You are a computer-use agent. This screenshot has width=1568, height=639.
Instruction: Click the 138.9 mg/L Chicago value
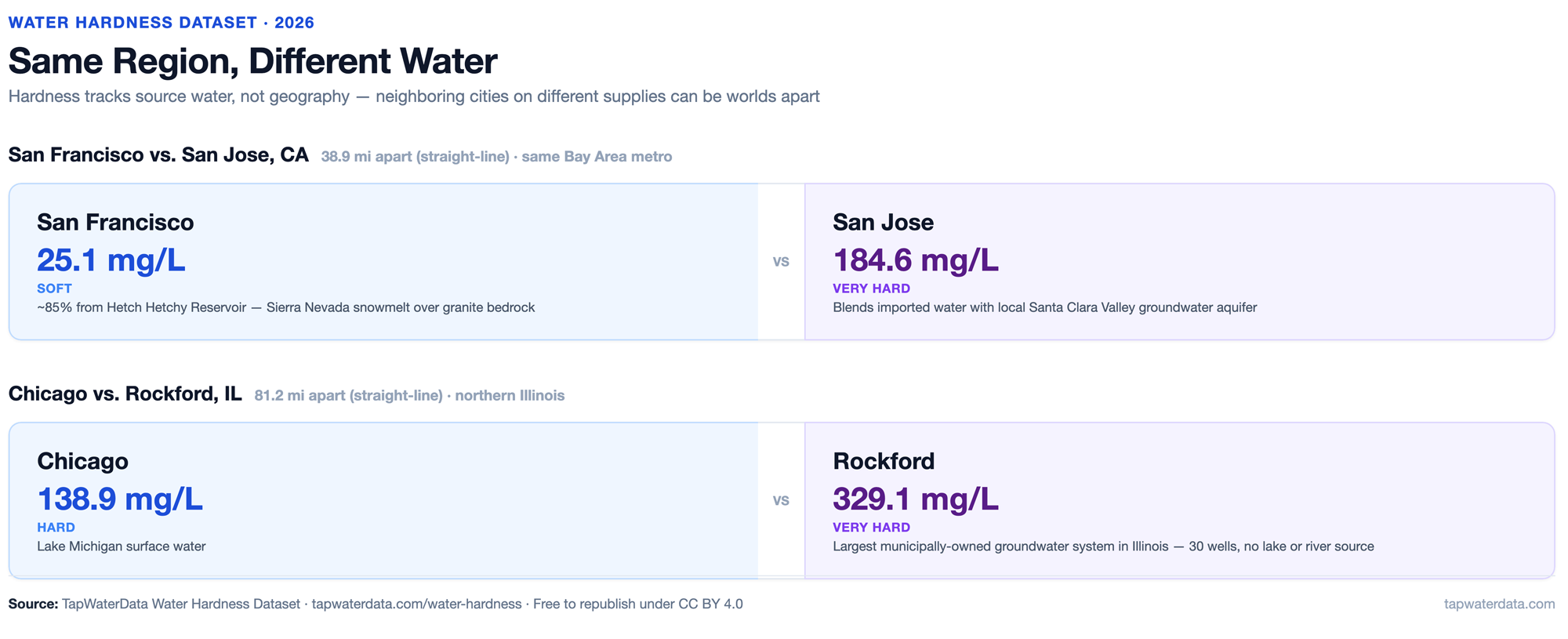point(120,499)
